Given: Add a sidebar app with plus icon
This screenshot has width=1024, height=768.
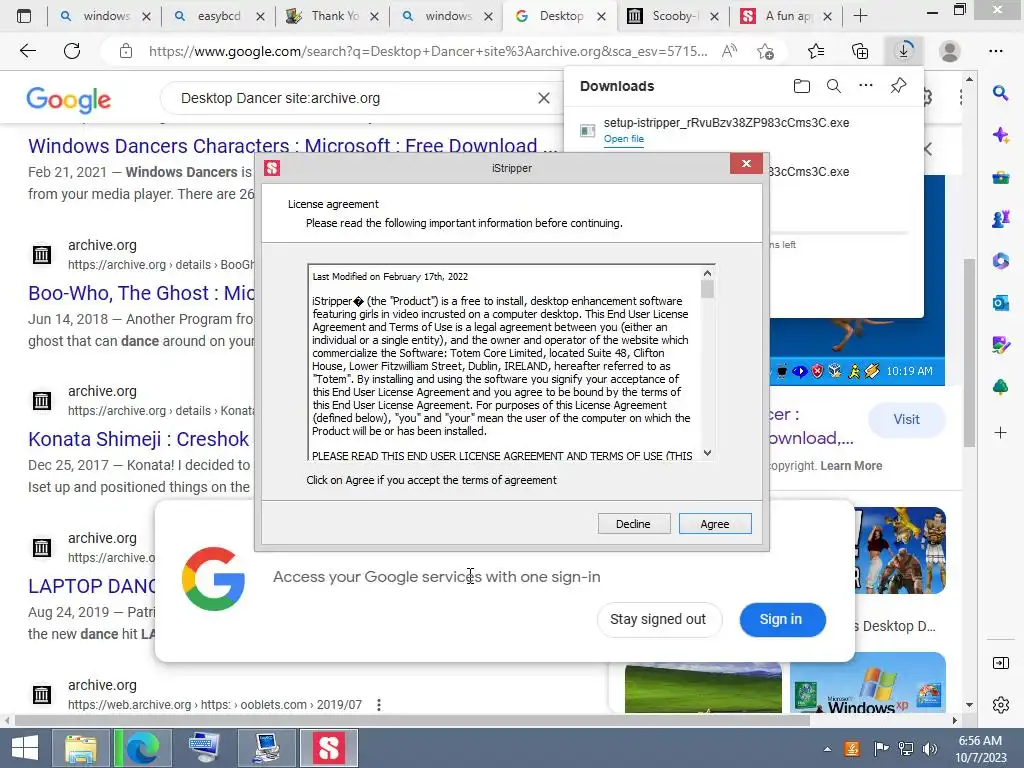Looking at the screenshot, I should pyautogui.click(x=1000, y=432).
